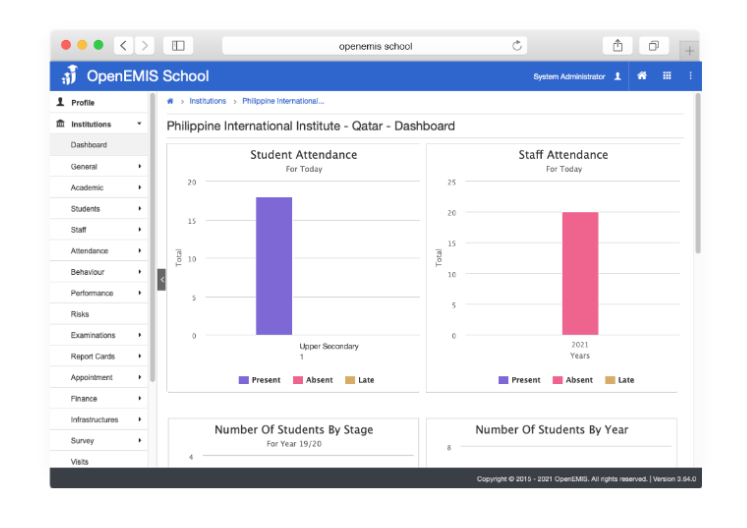Click System Administrator user name

click(569, 76)
